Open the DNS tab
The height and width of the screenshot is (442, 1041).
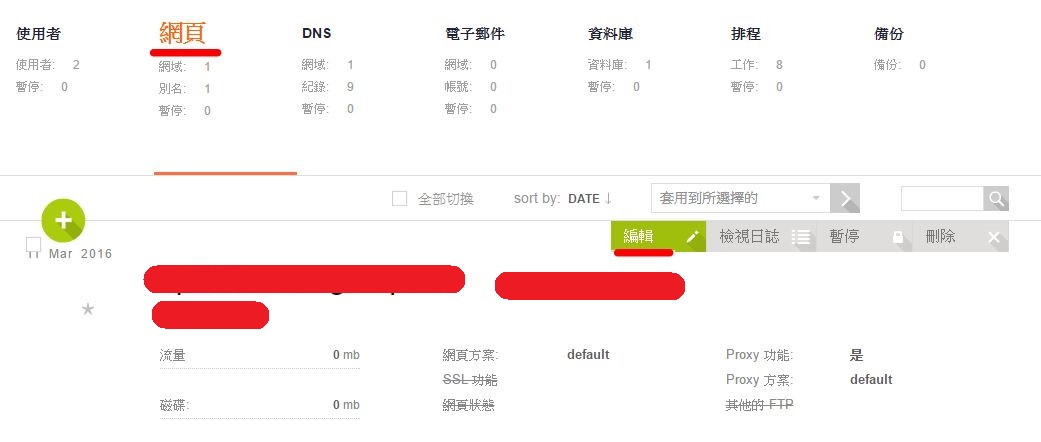click(x=317, y=33)
